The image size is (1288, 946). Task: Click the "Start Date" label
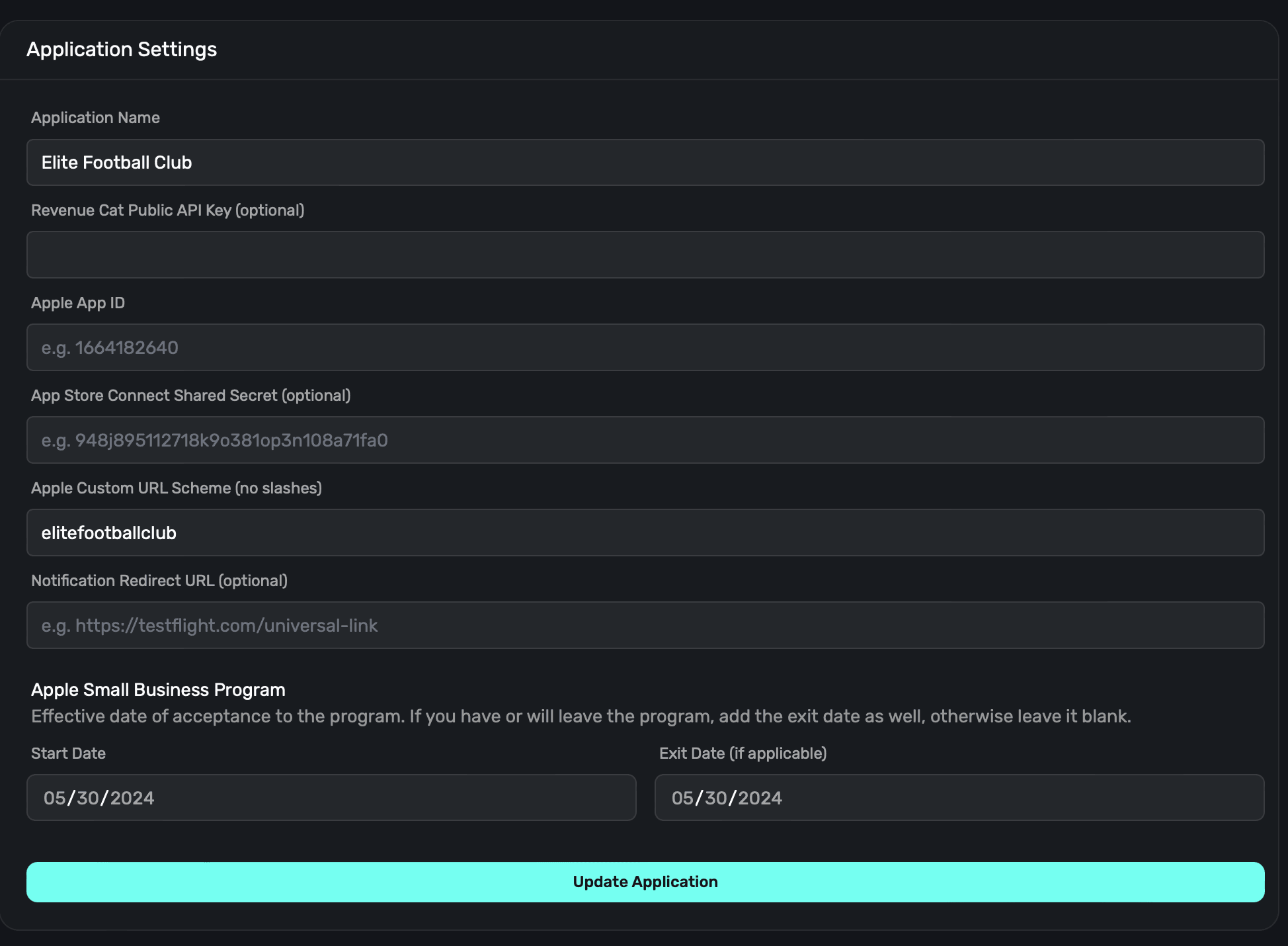tap(68, 753)
